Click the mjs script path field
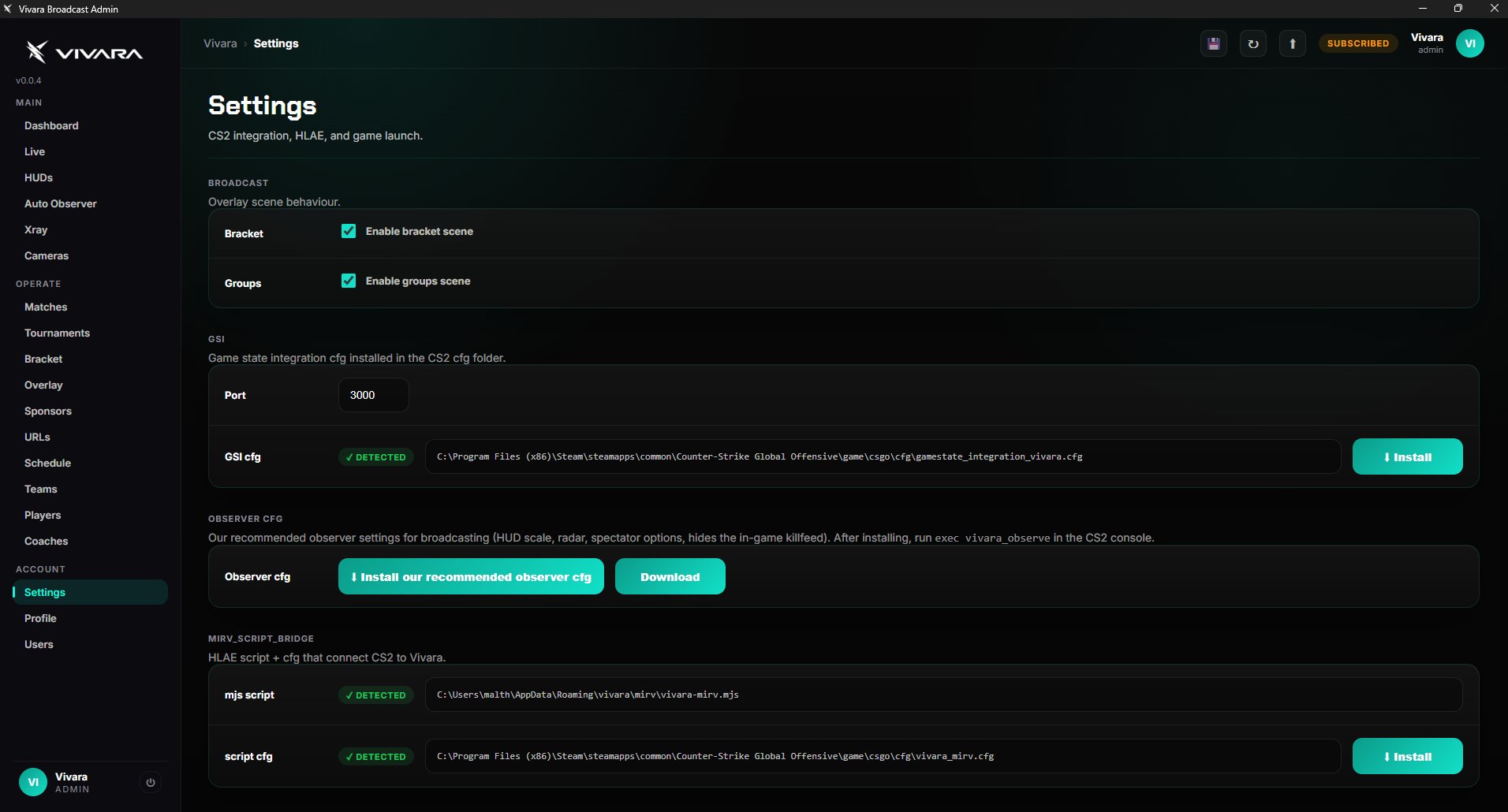This screenshot has height=812, width=1508. [x=943, y=695]
